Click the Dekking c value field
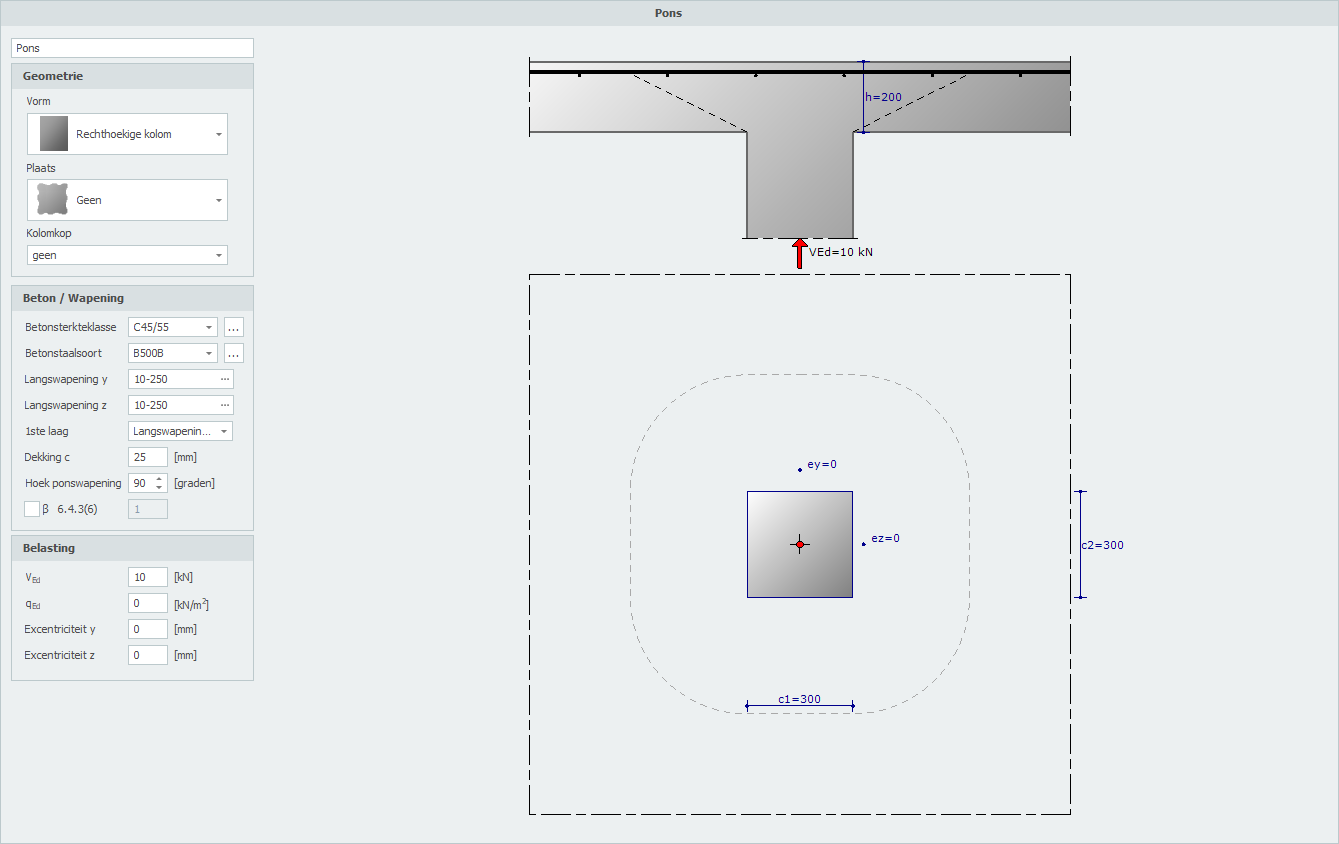Image resolution: width=1339 pixels, height=844 pixels. click(148, 457)
